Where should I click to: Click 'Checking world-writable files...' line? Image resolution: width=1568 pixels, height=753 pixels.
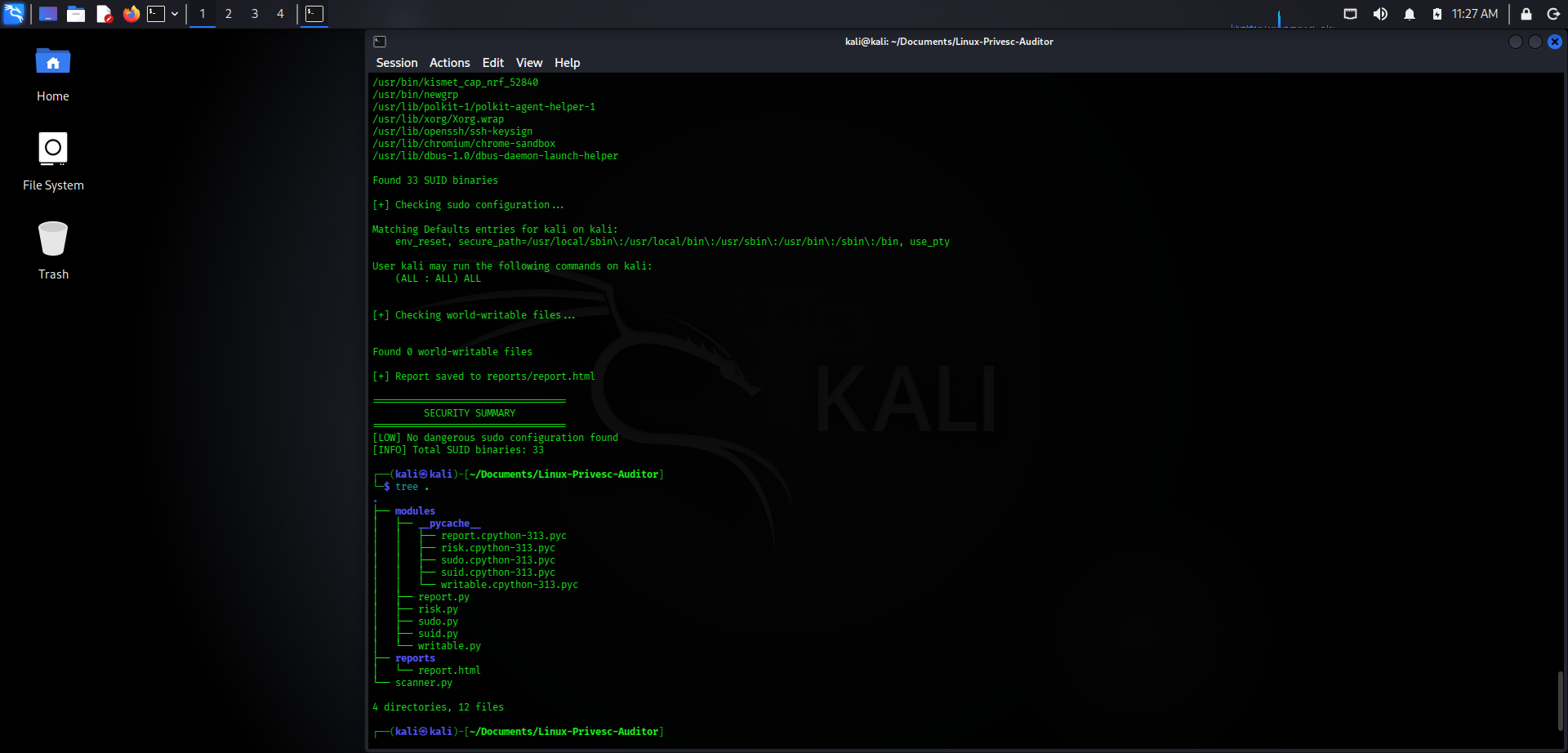tap(474, 315)
